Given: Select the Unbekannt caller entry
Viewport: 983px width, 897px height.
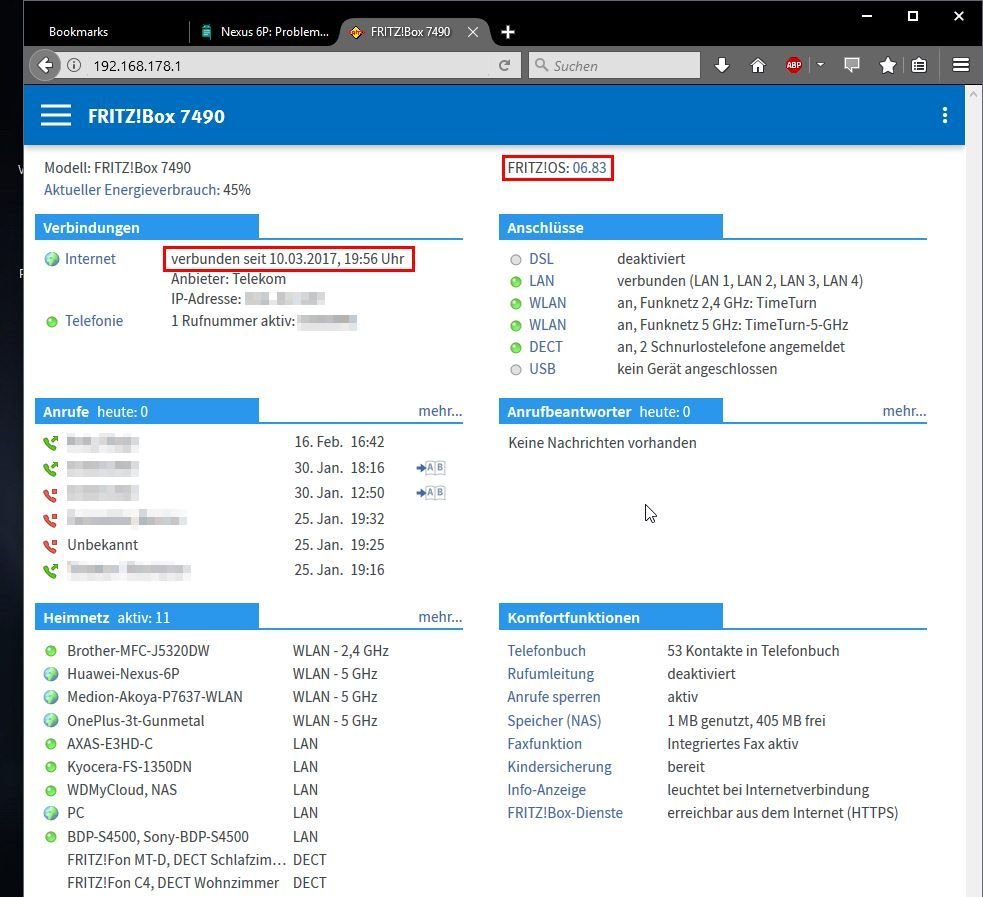Looking at the screenshot, I should [x=103, y=545].
